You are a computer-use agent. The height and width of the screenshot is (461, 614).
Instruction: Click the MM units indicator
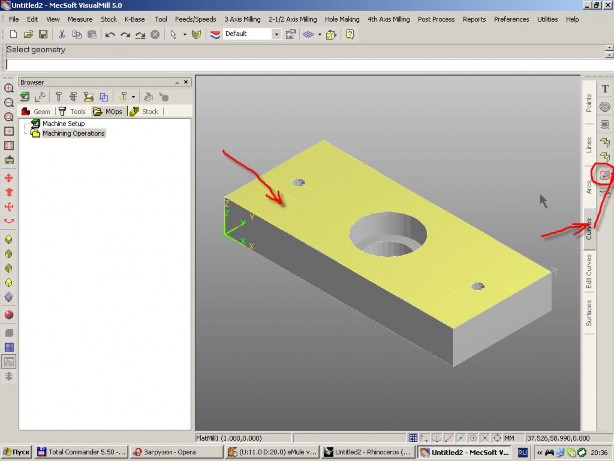[x=509, y=438]
